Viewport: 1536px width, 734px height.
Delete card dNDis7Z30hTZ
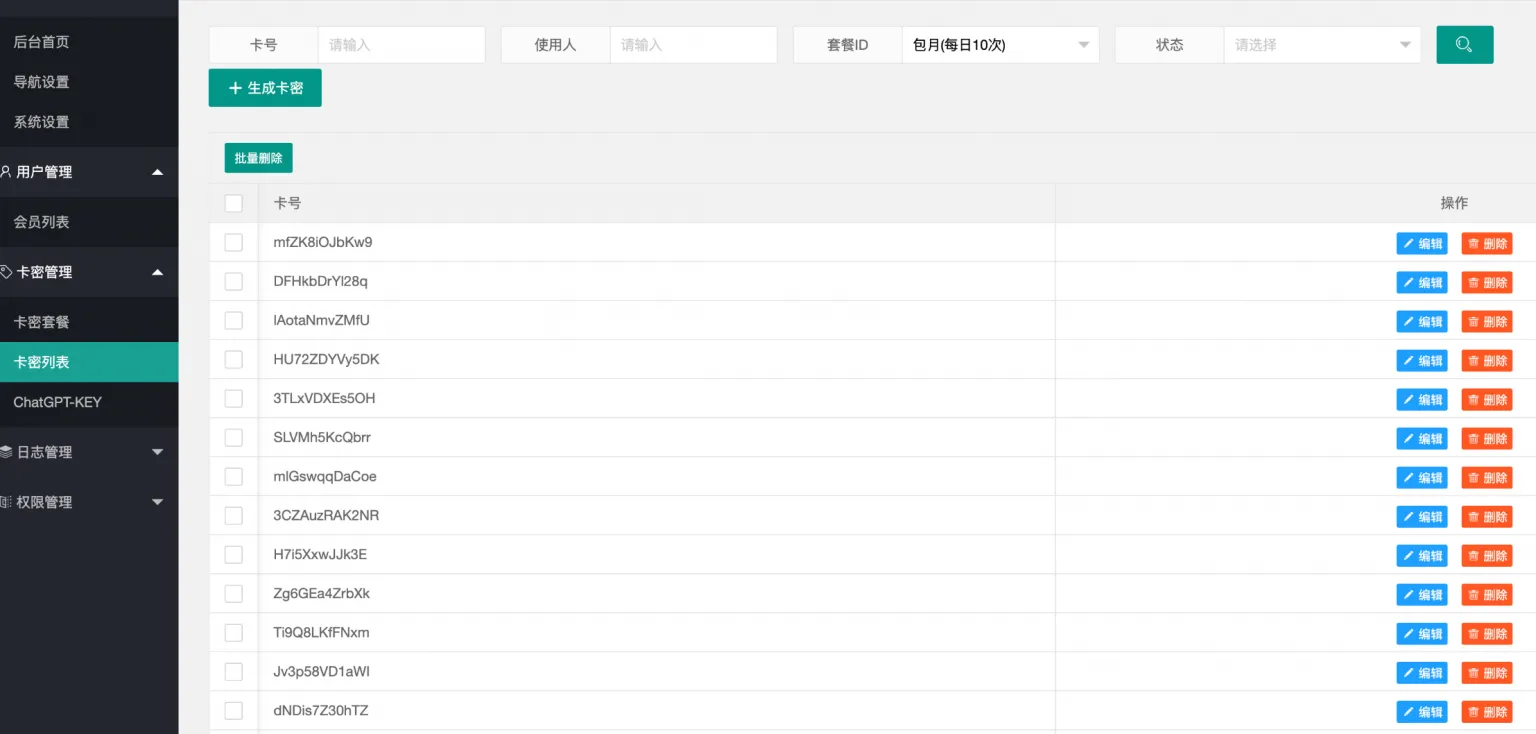tap(1487, 711)
